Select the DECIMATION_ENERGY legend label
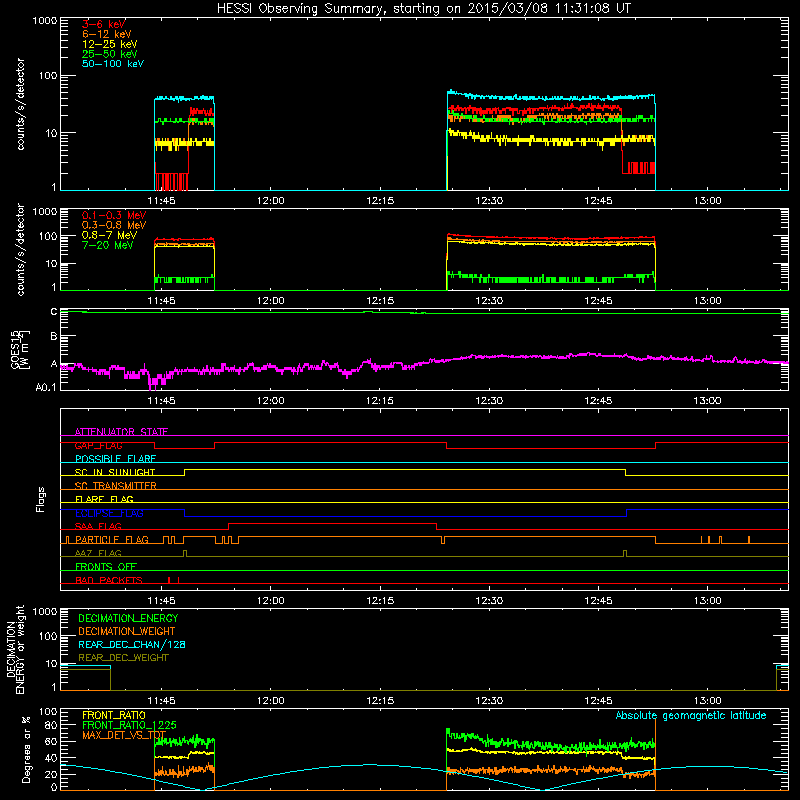 click(128, 618)
